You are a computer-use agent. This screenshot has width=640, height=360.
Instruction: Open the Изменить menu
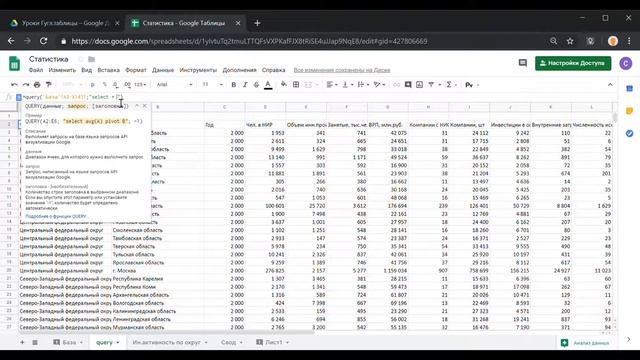coord(62,70)
